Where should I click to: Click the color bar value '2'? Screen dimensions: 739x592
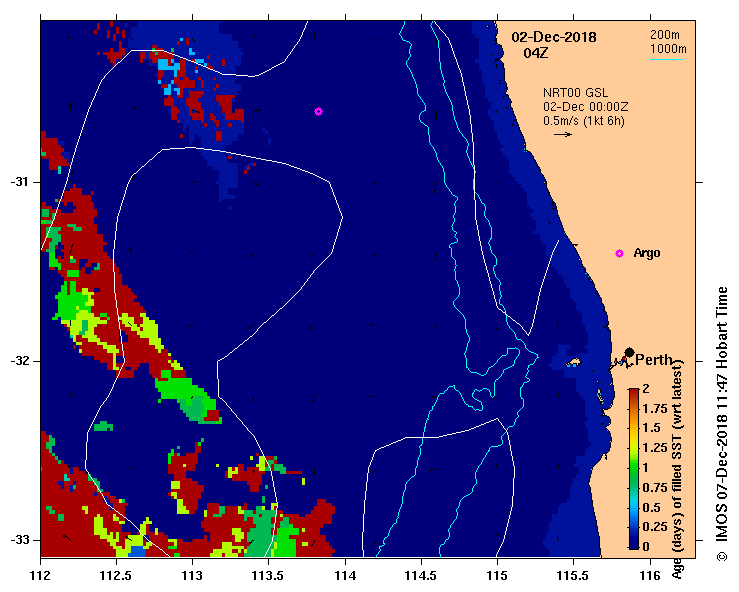(x=646, y=388)
